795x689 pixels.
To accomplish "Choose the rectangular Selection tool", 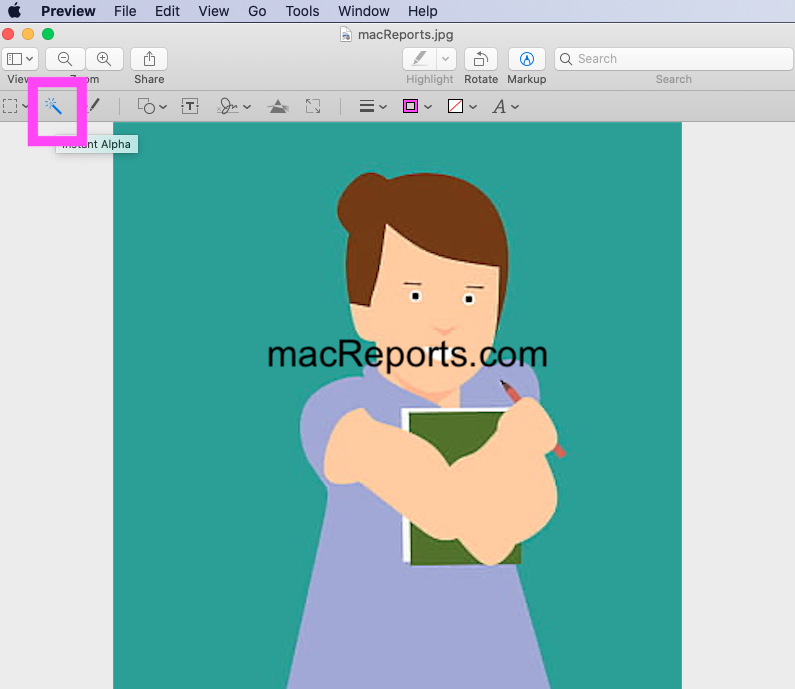I will [x=10, y=106].
